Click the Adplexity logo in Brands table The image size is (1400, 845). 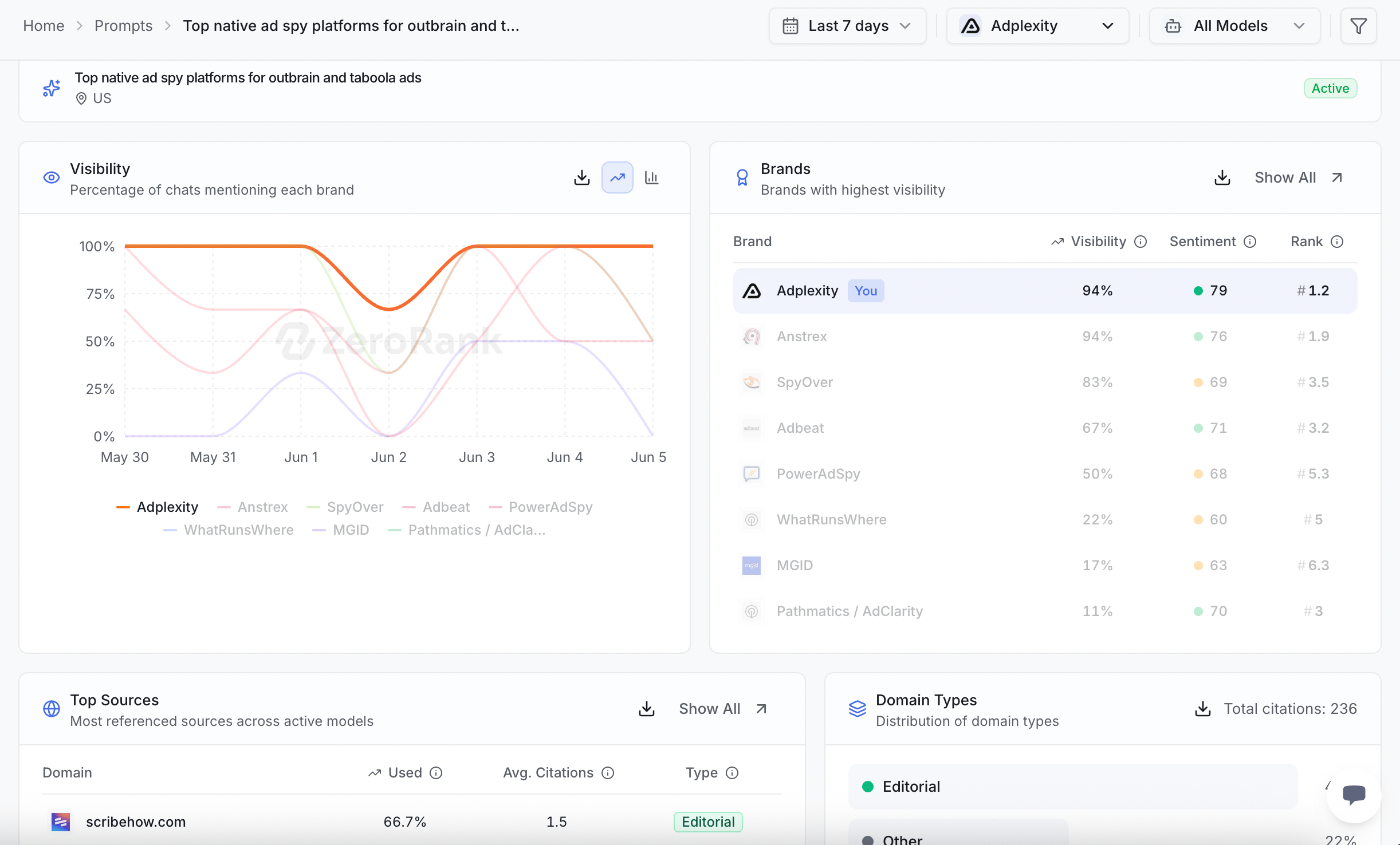pyautogui.click(x=752, y=291)
